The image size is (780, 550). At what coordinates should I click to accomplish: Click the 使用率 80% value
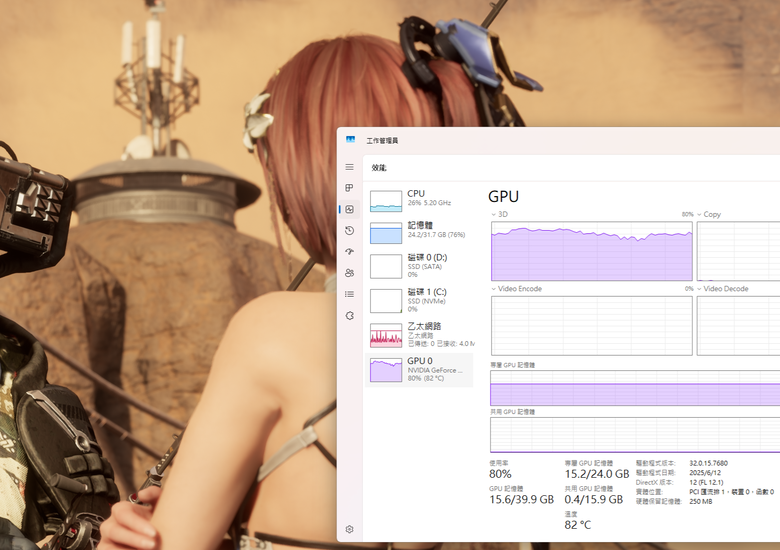(500, 474)
